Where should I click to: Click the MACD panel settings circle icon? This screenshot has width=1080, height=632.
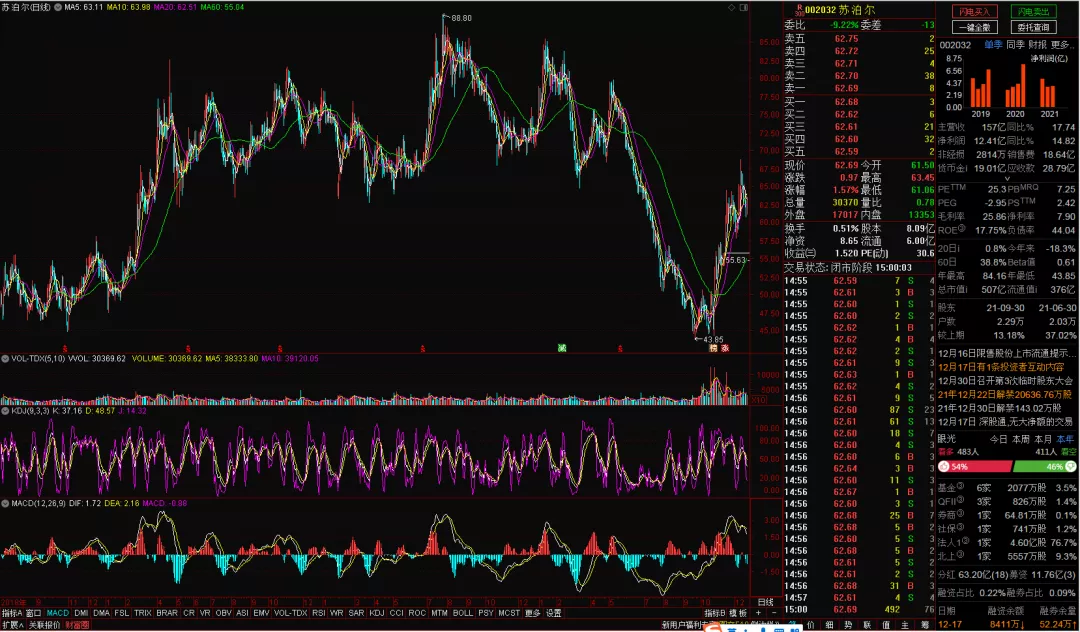[x=4, y=503]
